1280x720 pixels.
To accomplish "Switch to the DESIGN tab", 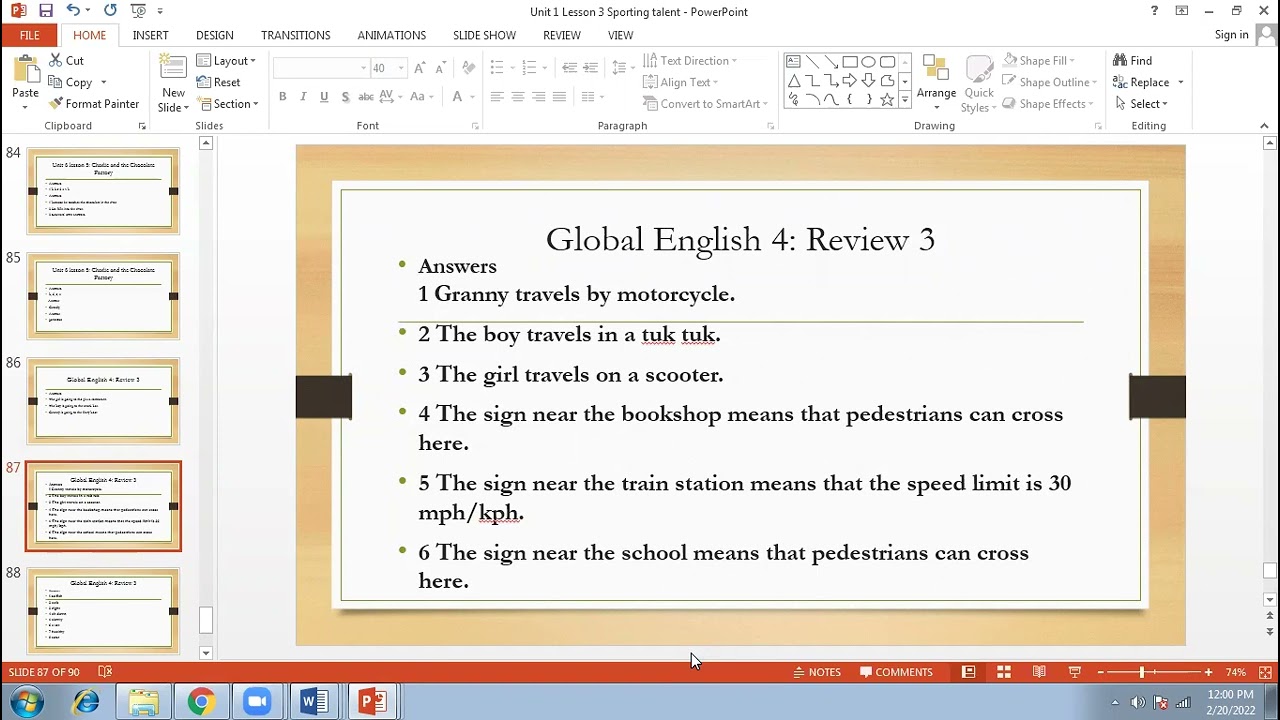I will click(x=215, y=35).
